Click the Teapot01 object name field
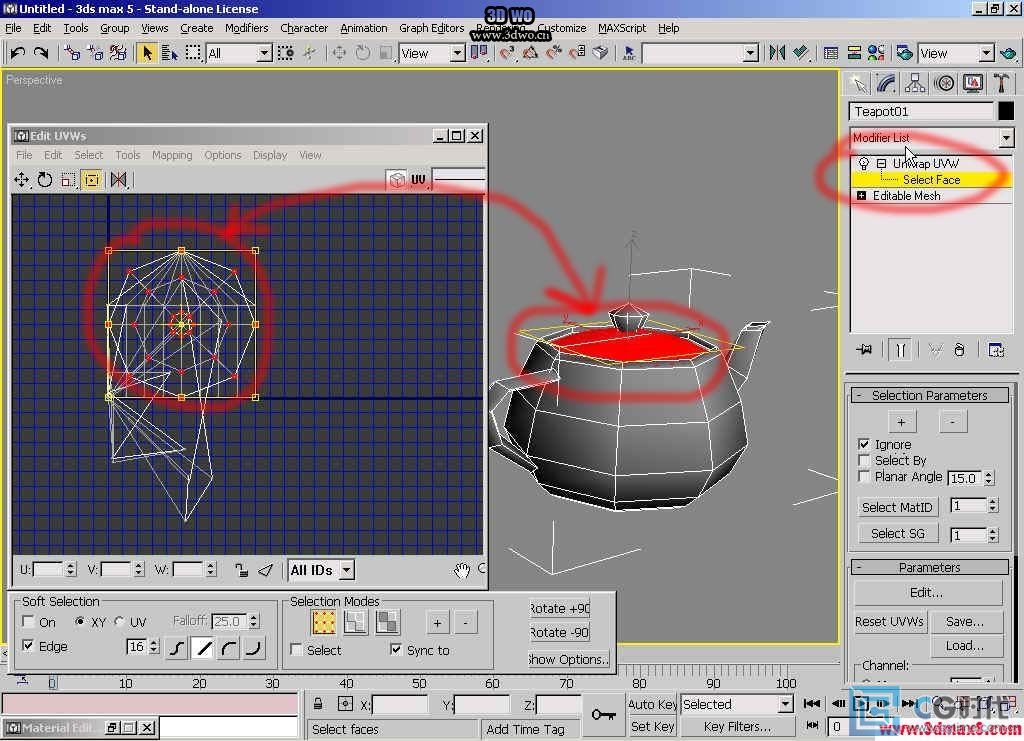 921,112
